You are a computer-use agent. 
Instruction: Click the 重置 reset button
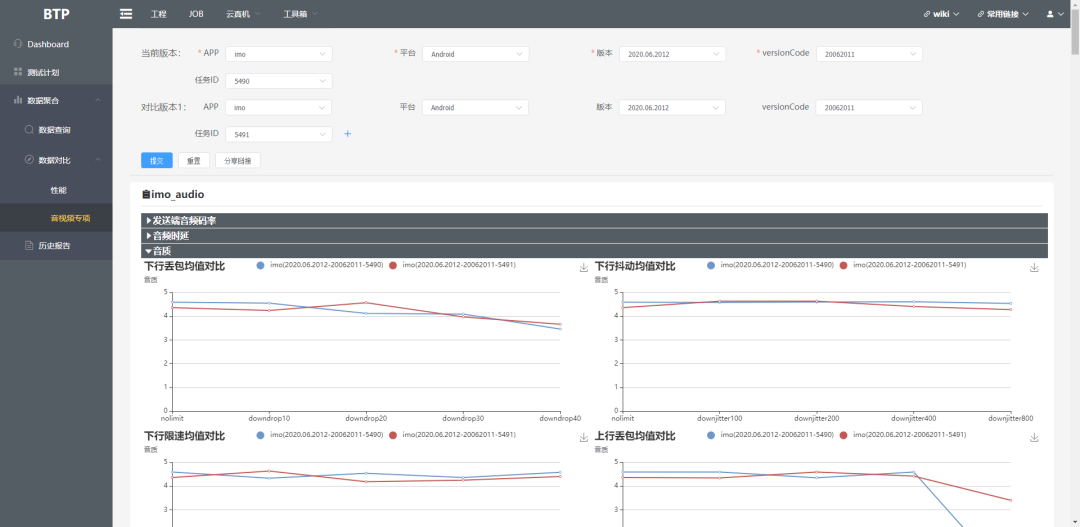194,161
